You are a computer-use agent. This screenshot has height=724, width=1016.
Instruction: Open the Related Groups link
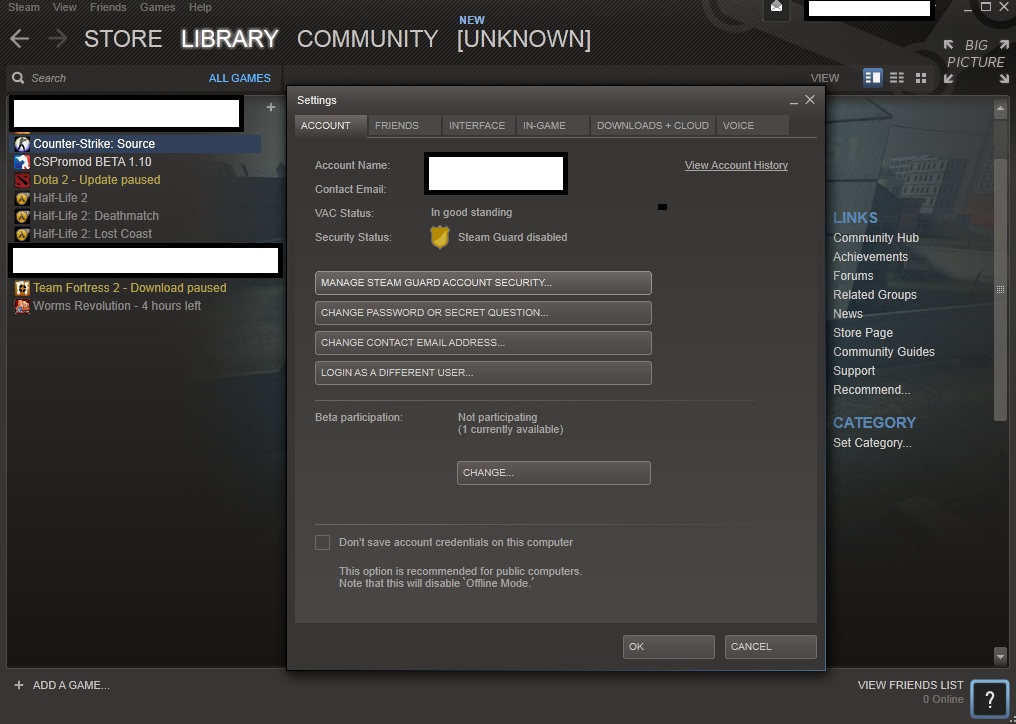click(875, 295)
